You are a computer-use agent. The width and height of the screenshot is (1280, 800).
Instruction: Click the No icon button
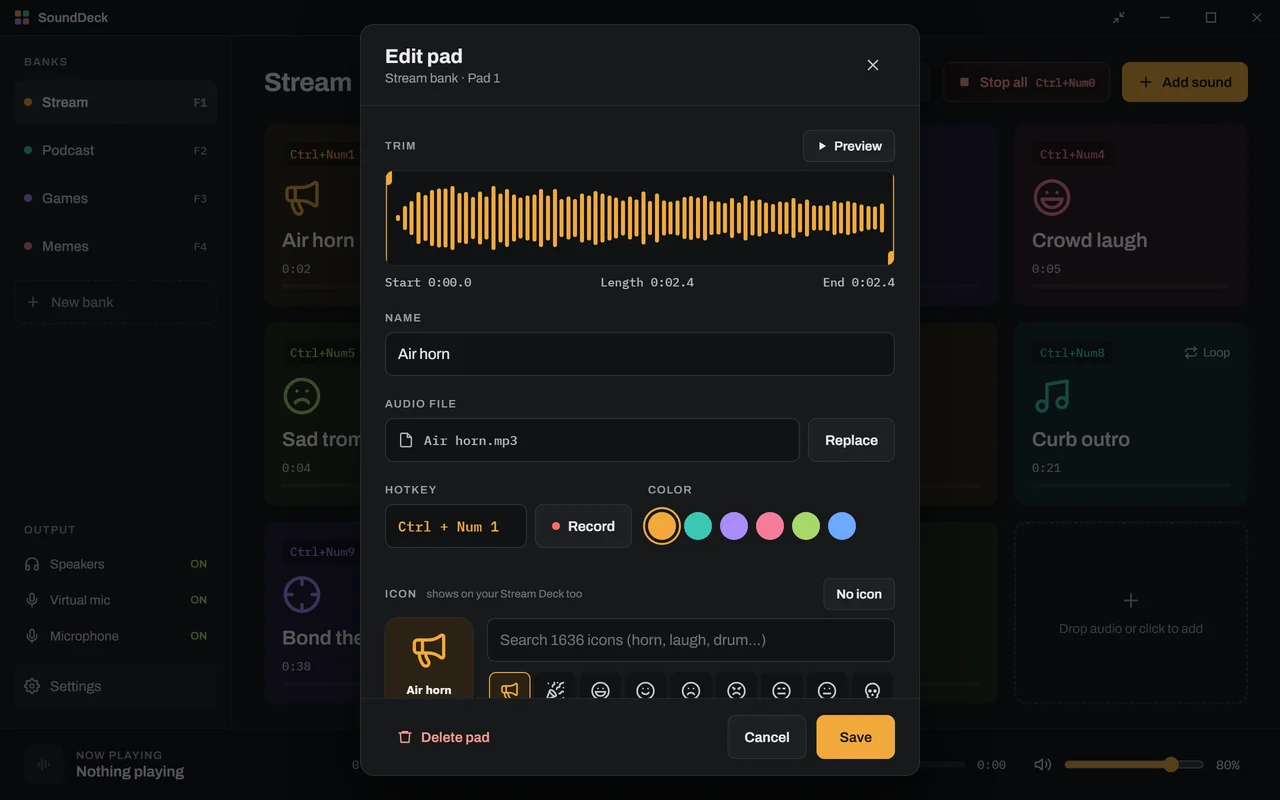coord(859,594)
